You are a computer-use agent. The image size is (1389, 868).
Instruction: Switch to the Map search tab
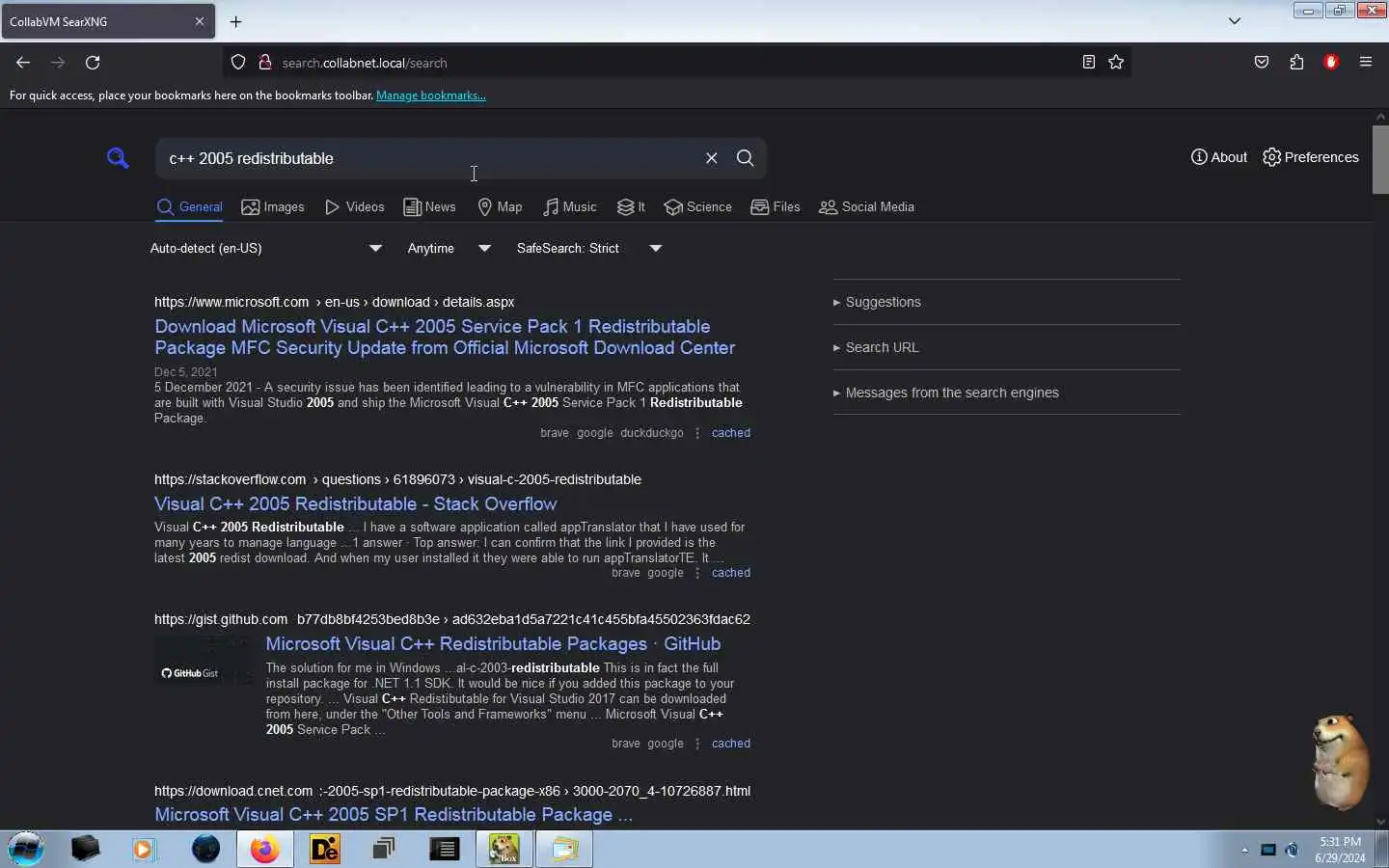tap(500, 207)
